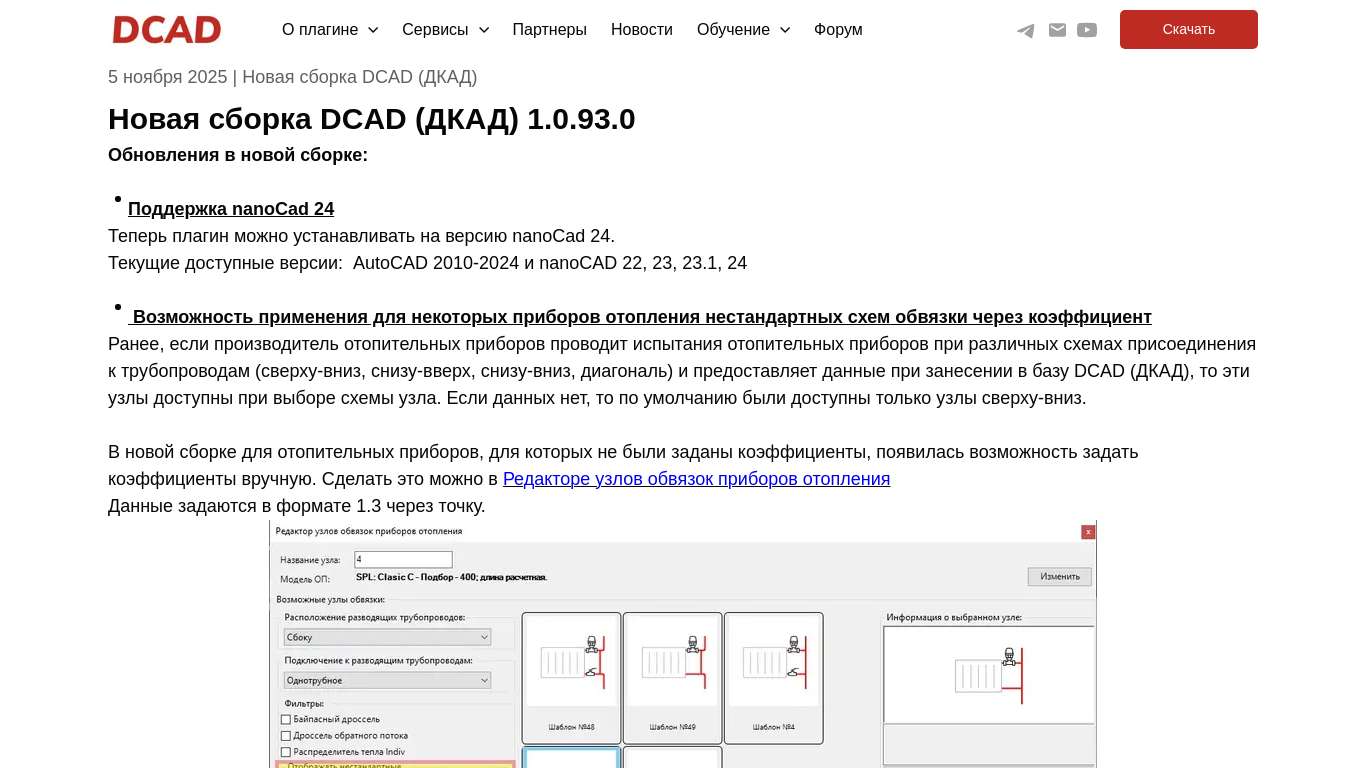
Task: Click the "5 ноября 2025" date line
Action: click(x=293, y=77)
